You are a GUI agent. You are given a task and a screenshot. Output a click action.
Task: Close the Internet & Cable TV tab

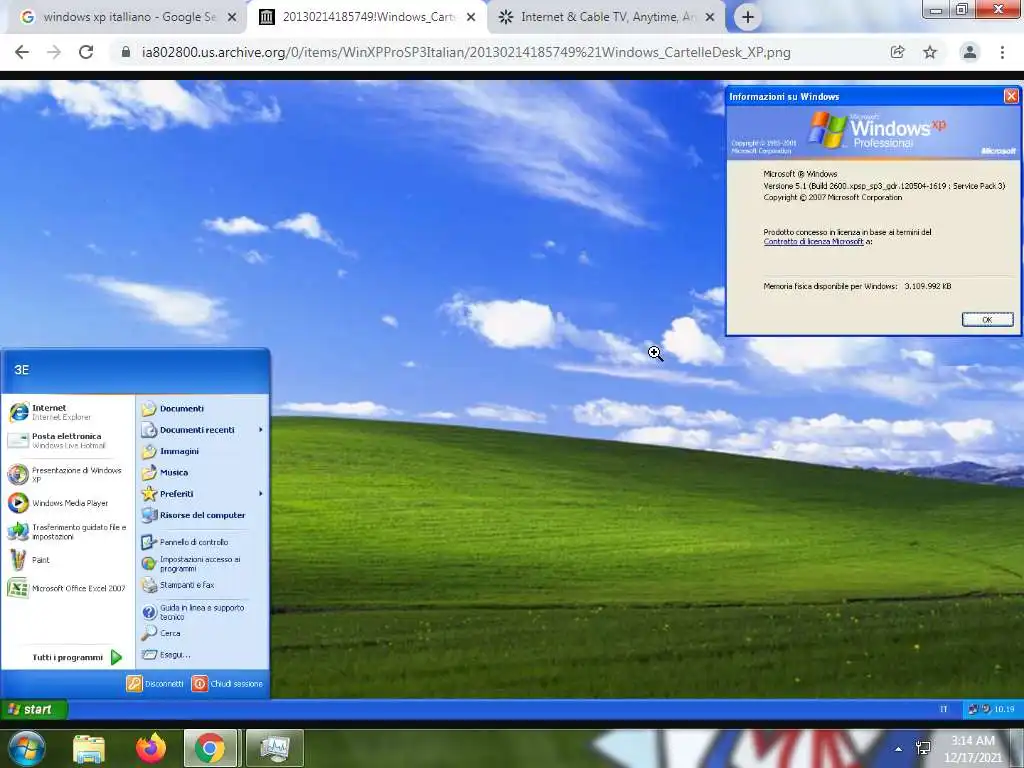pyautogui.click(x=710, y=18)
